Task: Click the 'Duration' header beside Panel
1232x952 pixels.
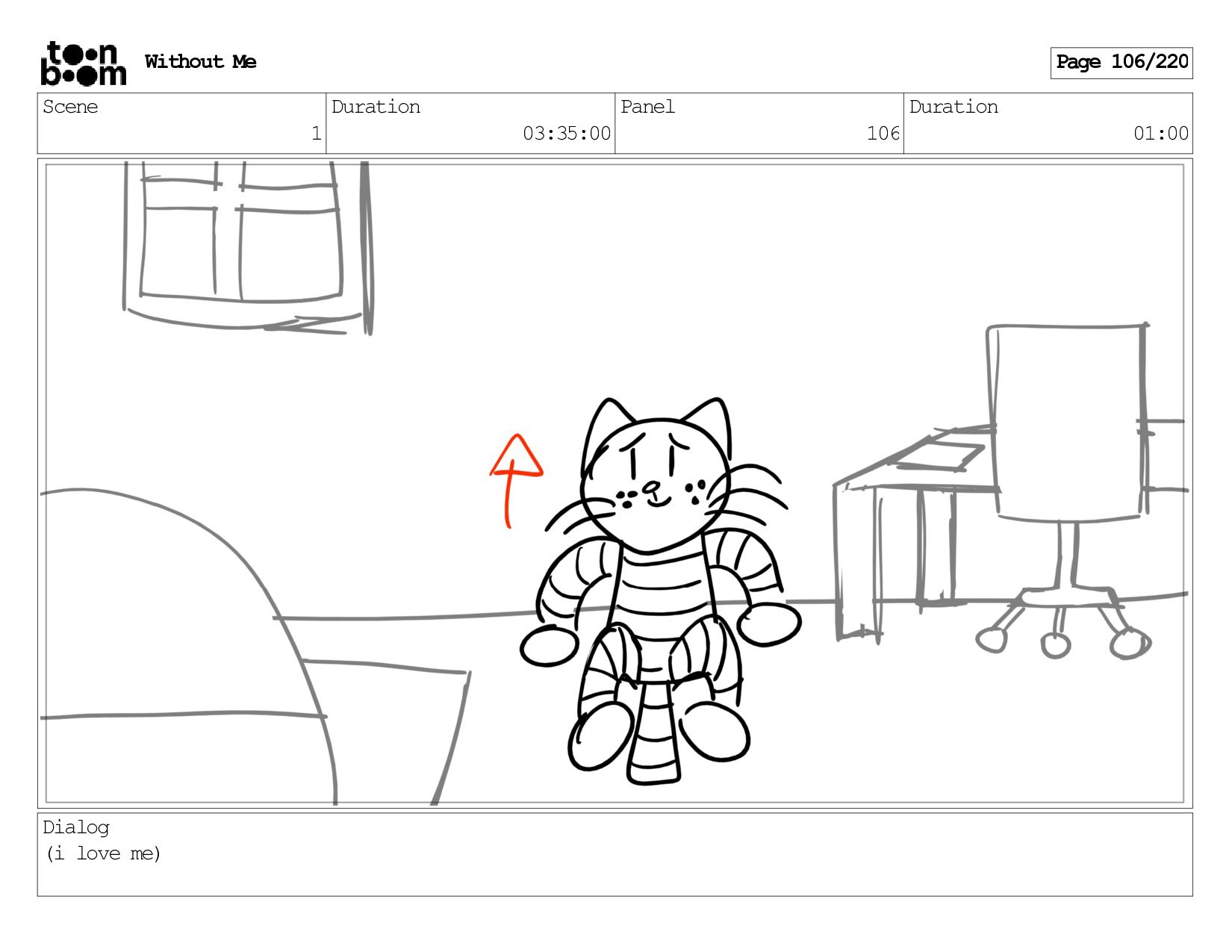Action: (x=953, y=107)
